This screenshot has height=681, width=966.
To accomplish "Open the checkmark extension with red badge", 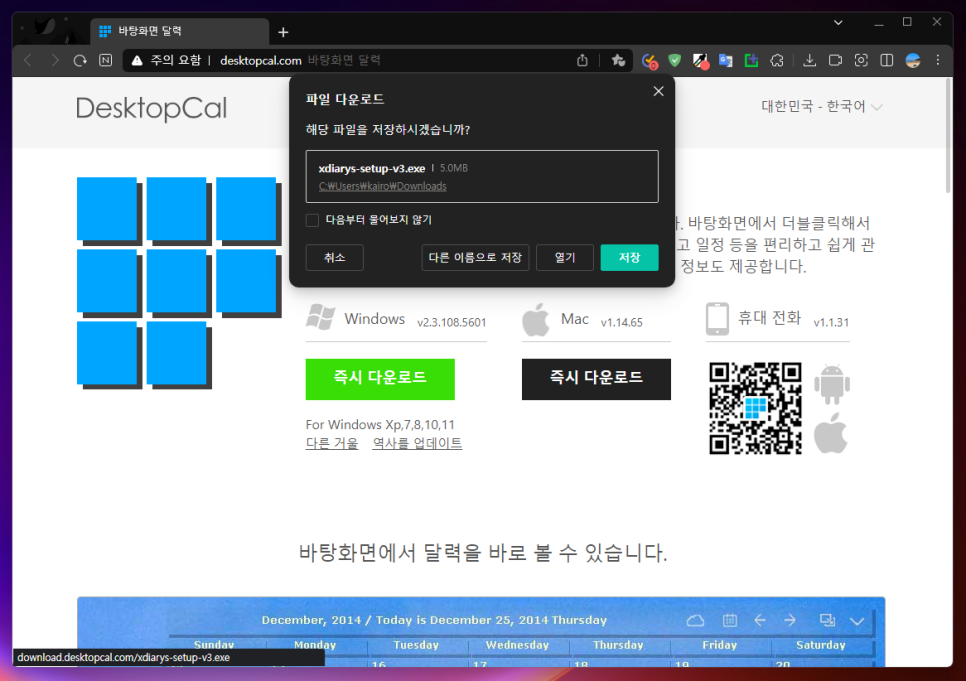I will 649,60.
